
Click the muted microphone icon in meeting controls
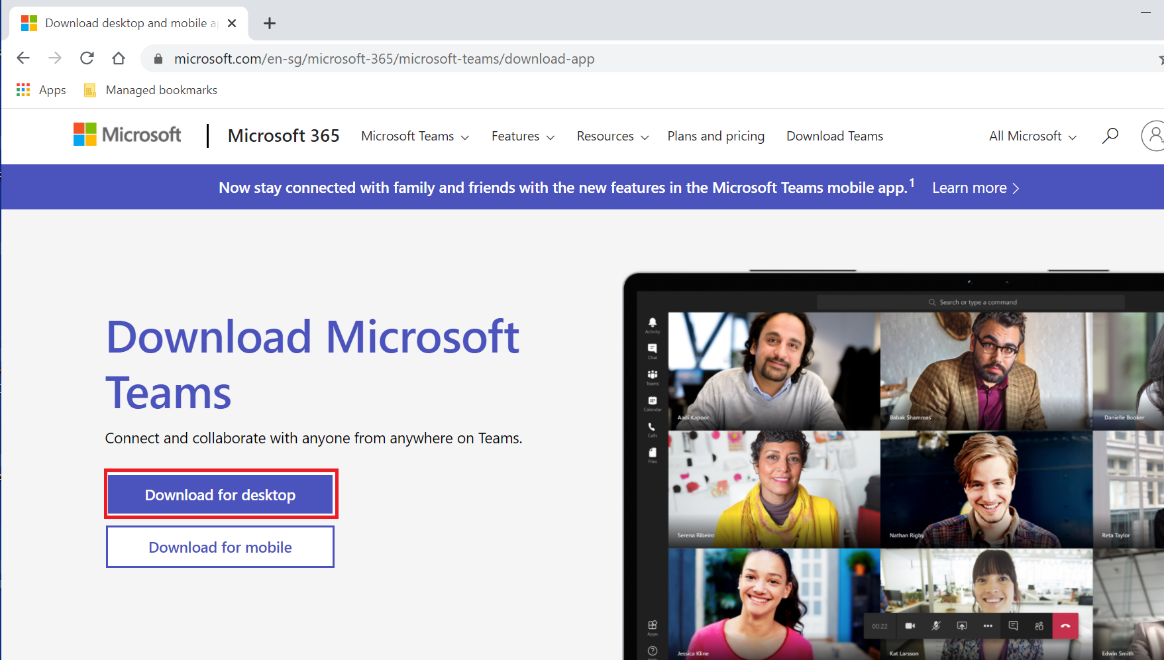click(x=936, y=626)
